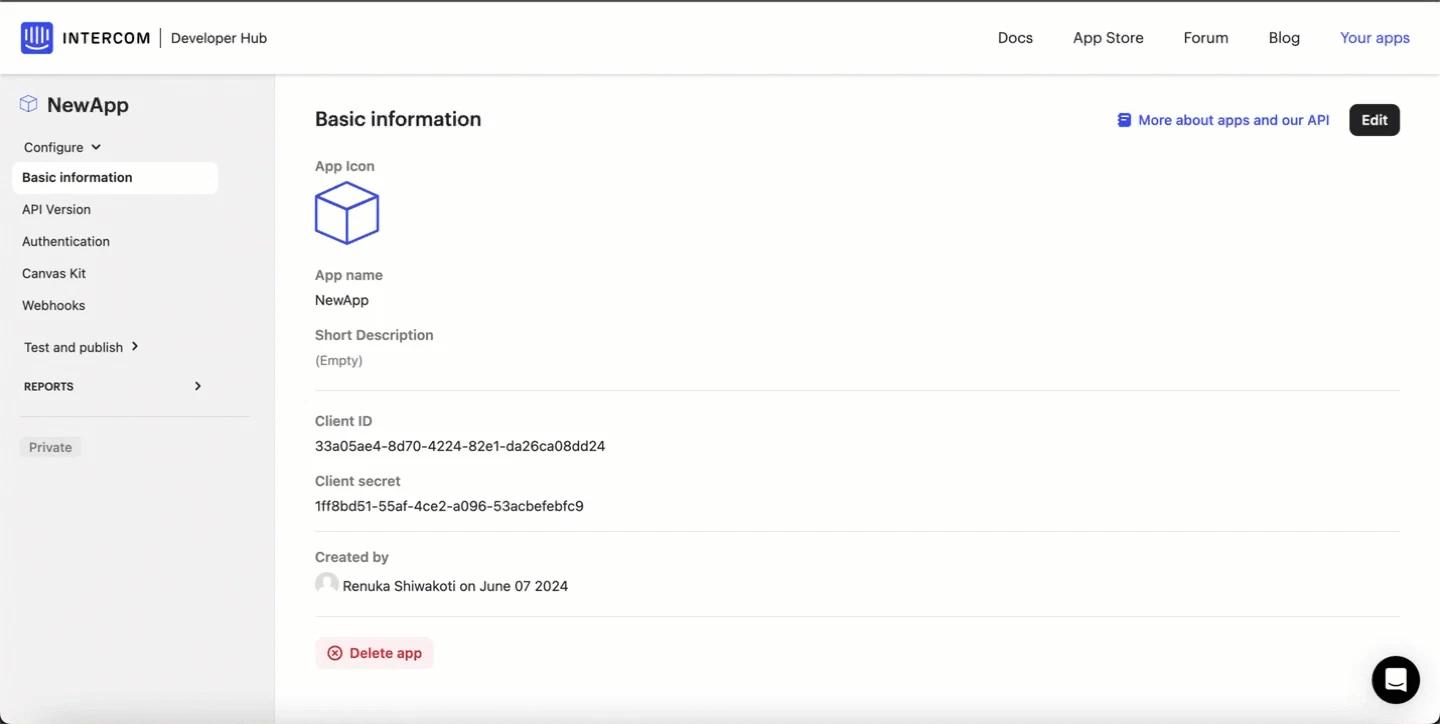Viewport: 1440px width, 724px height.
Task: Click the REPORTS label
Action: point(49,386)
